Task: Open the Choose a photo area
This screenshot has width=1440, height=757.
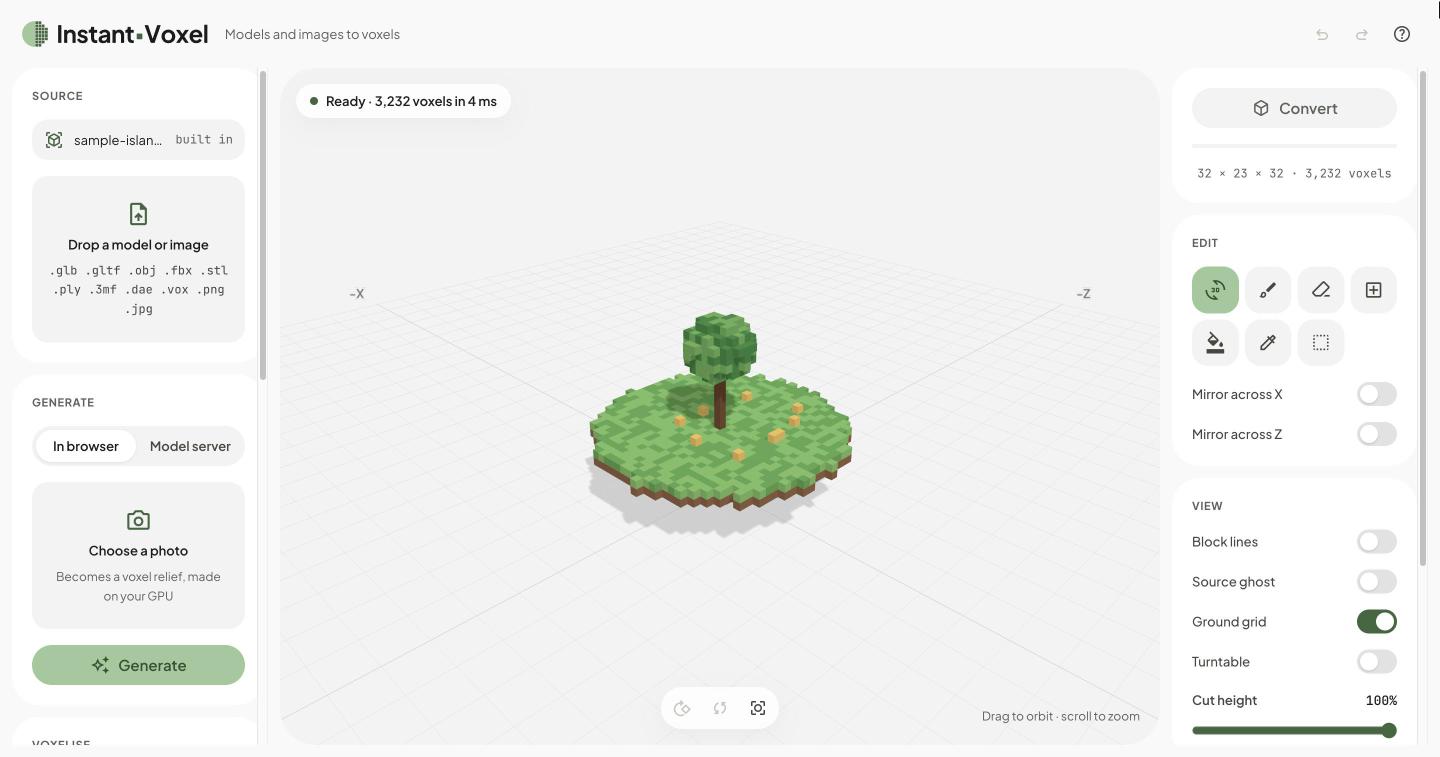Action: click(x=138, y=556)
